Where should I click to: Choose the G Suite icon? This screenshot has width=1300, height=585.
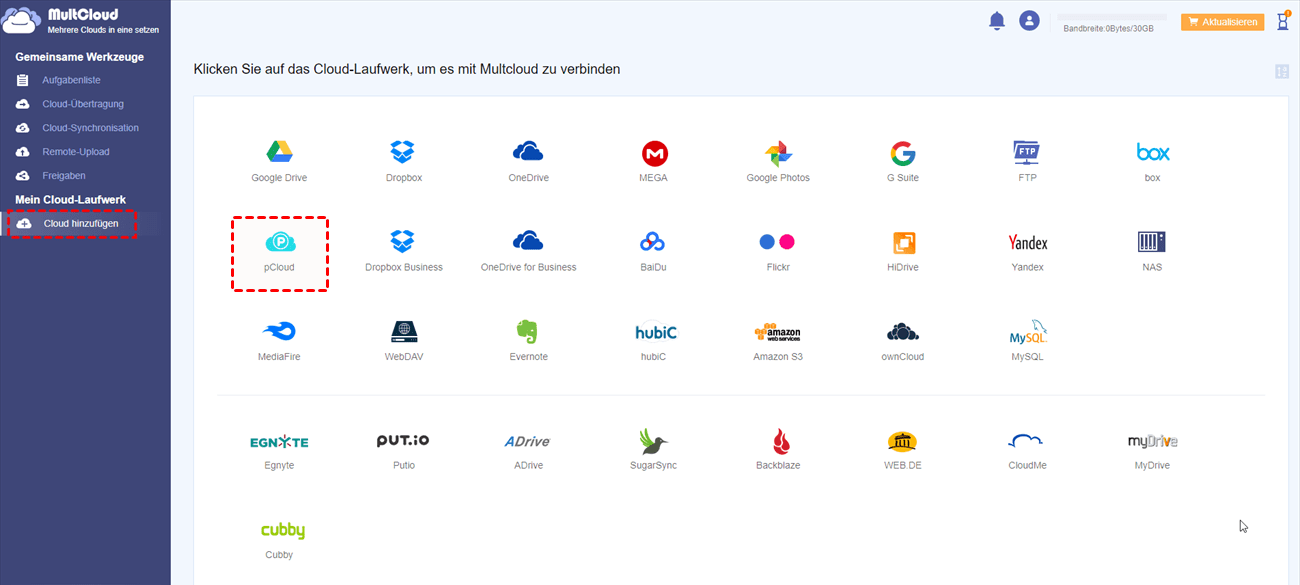click(x=902, y=153)
